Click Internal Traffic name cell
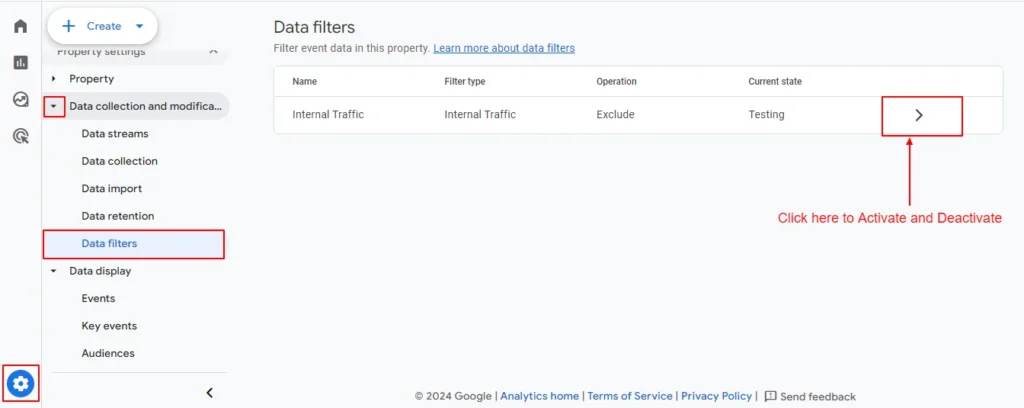 coord(328,115)
